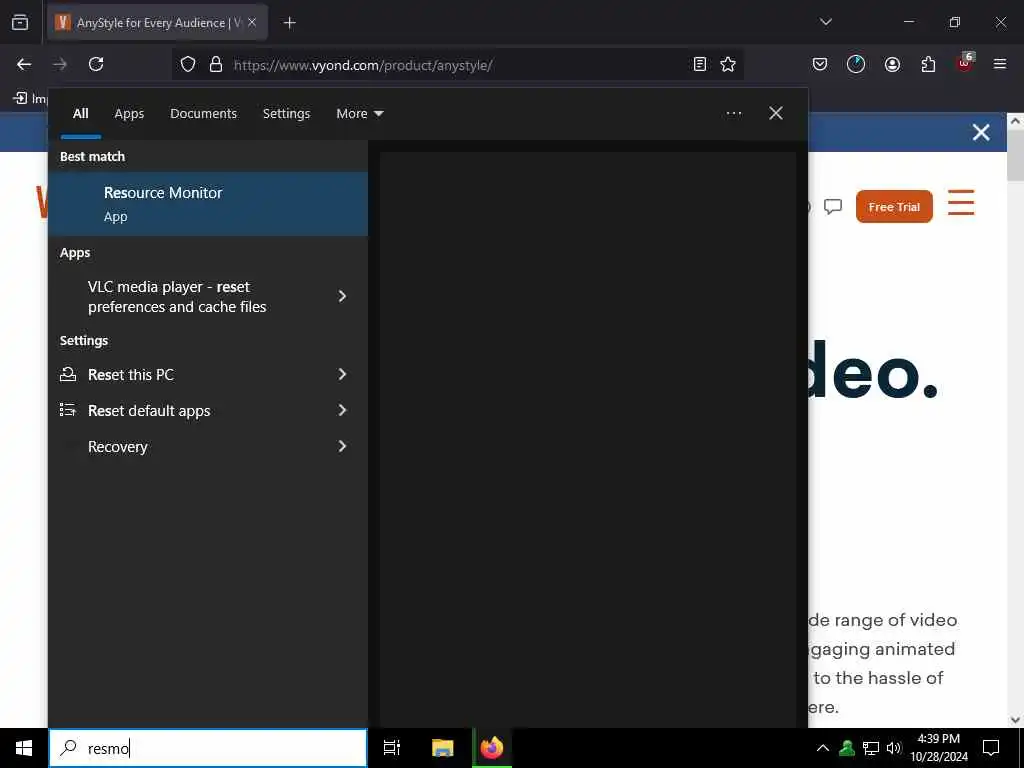Viewport: 1024px width, 768px height.
Task: Open a new browser tab with plus
Action: point(290,23)
